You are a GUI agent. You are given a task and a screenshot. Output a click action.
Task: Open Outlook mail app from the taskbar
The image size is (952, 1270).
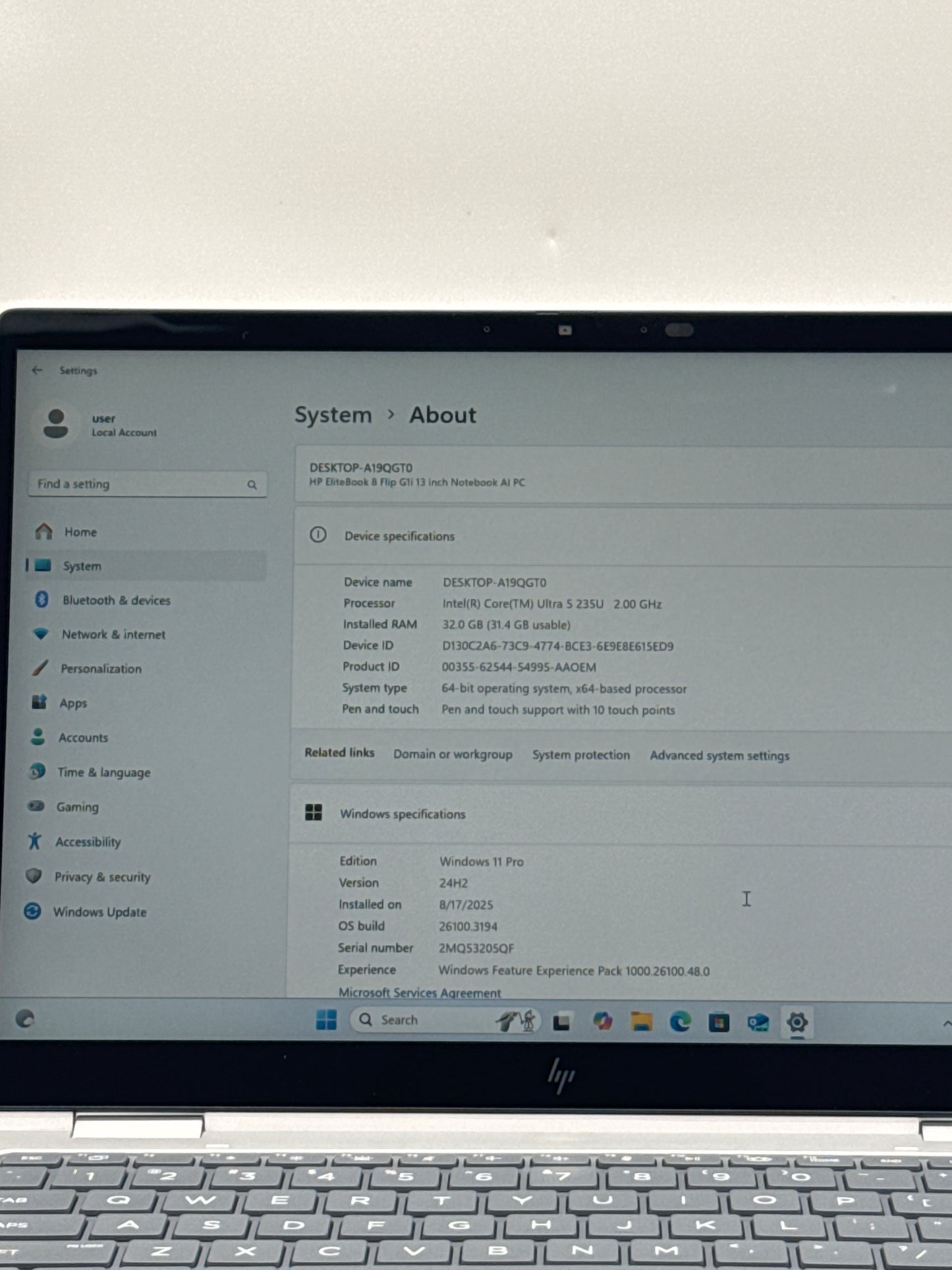pyautogui.click(x=758, y=1022)
